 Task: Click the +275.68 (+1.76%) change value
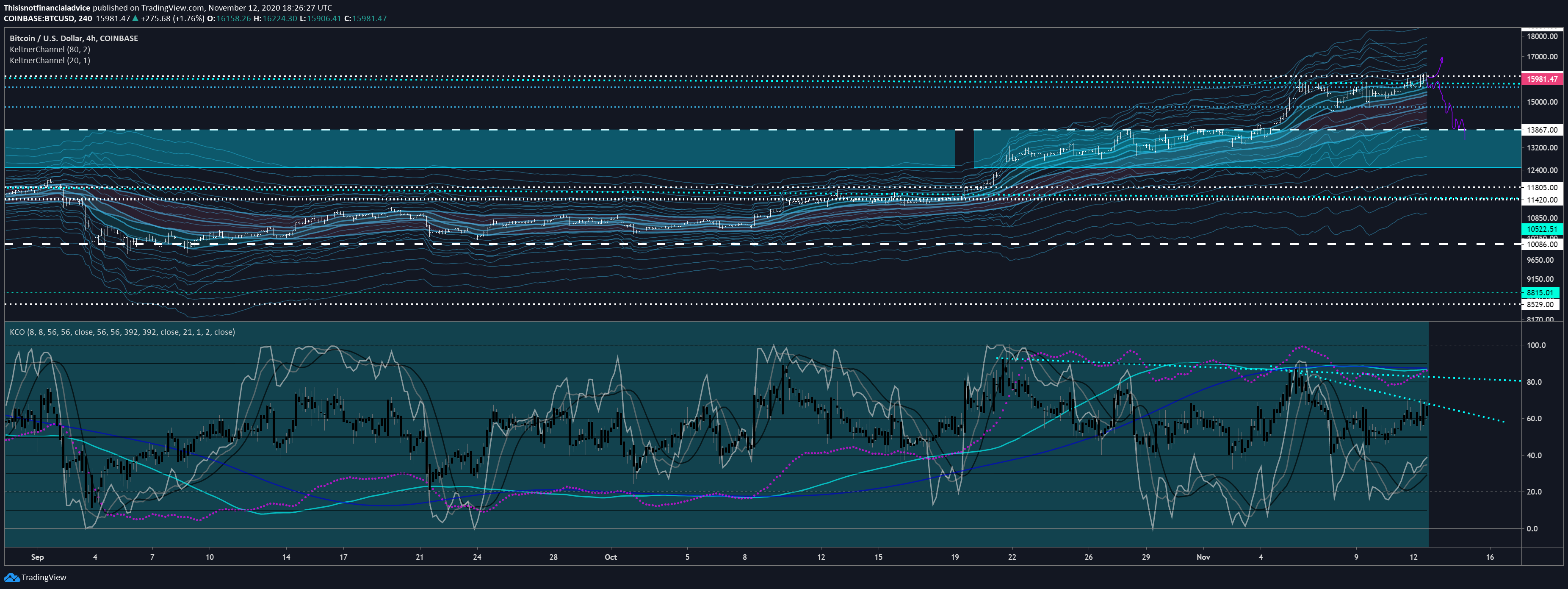173,18
